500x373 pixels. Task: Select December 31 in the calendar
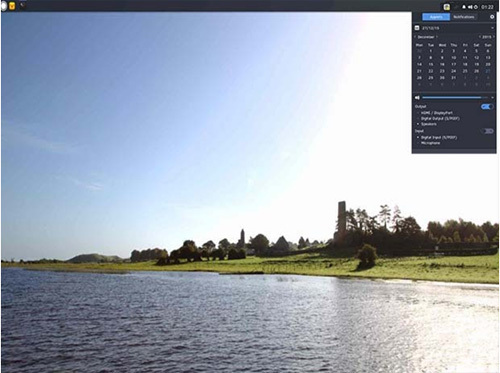453,78
